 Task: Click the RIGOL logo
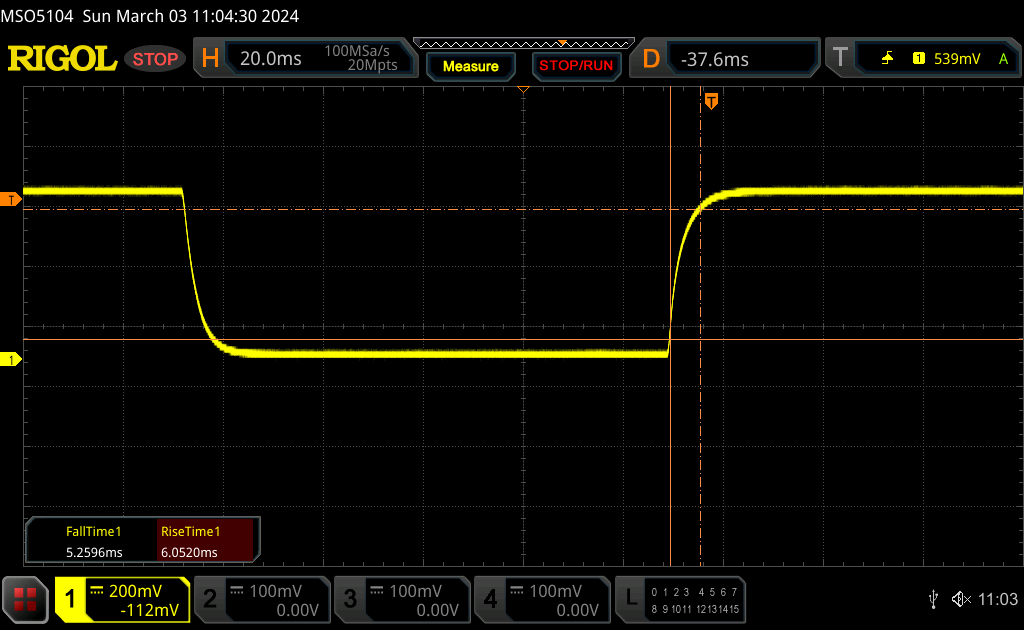coord(62,59)
